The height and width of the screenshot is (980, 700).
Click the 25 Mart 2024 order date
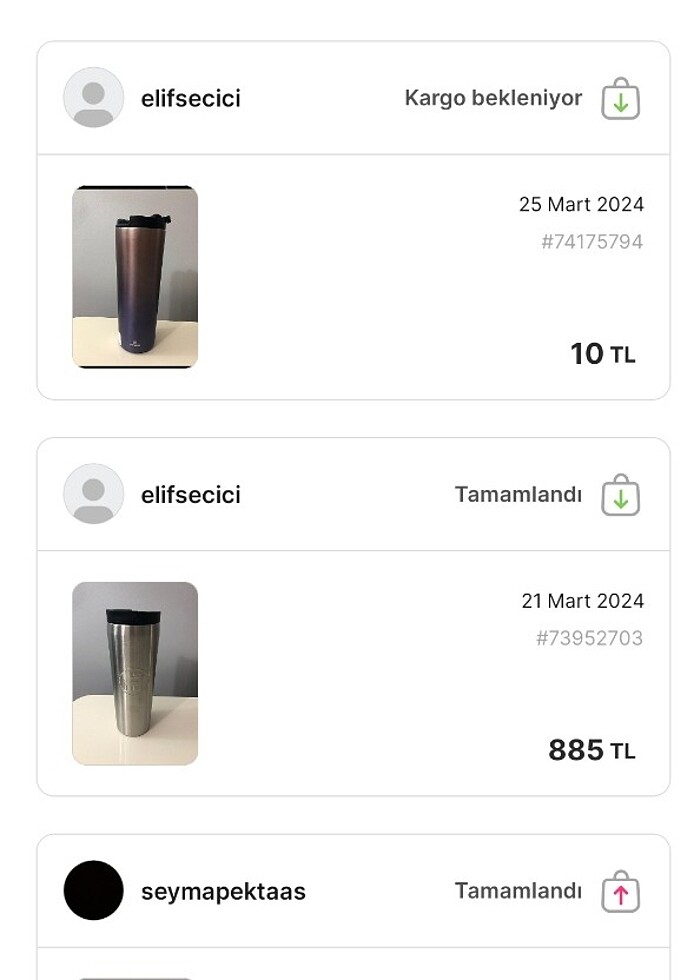[581, 204]
